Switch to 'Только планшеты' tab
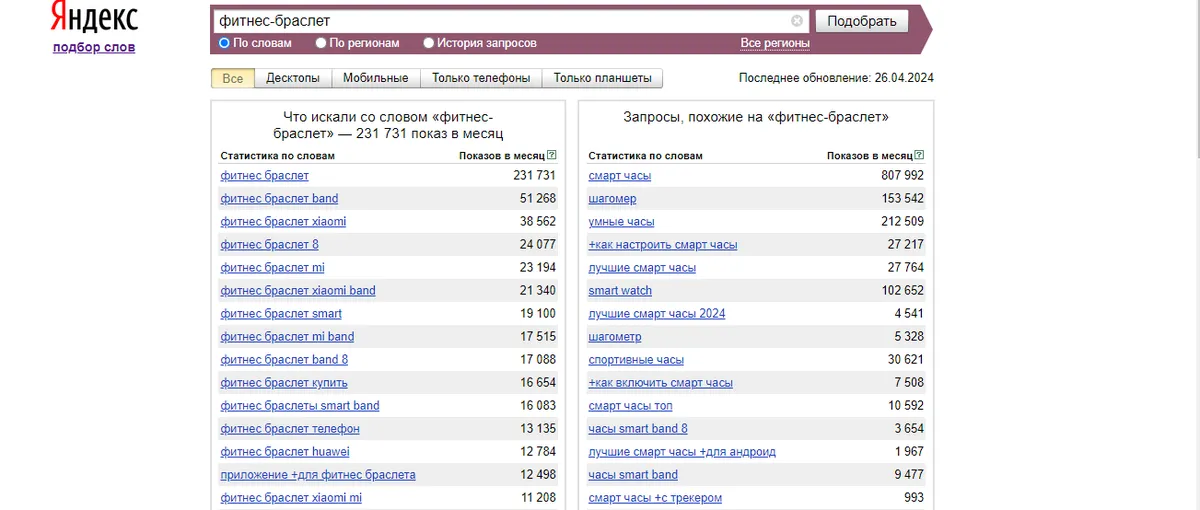Viewport: 1200px width, 510px height. 603,78
